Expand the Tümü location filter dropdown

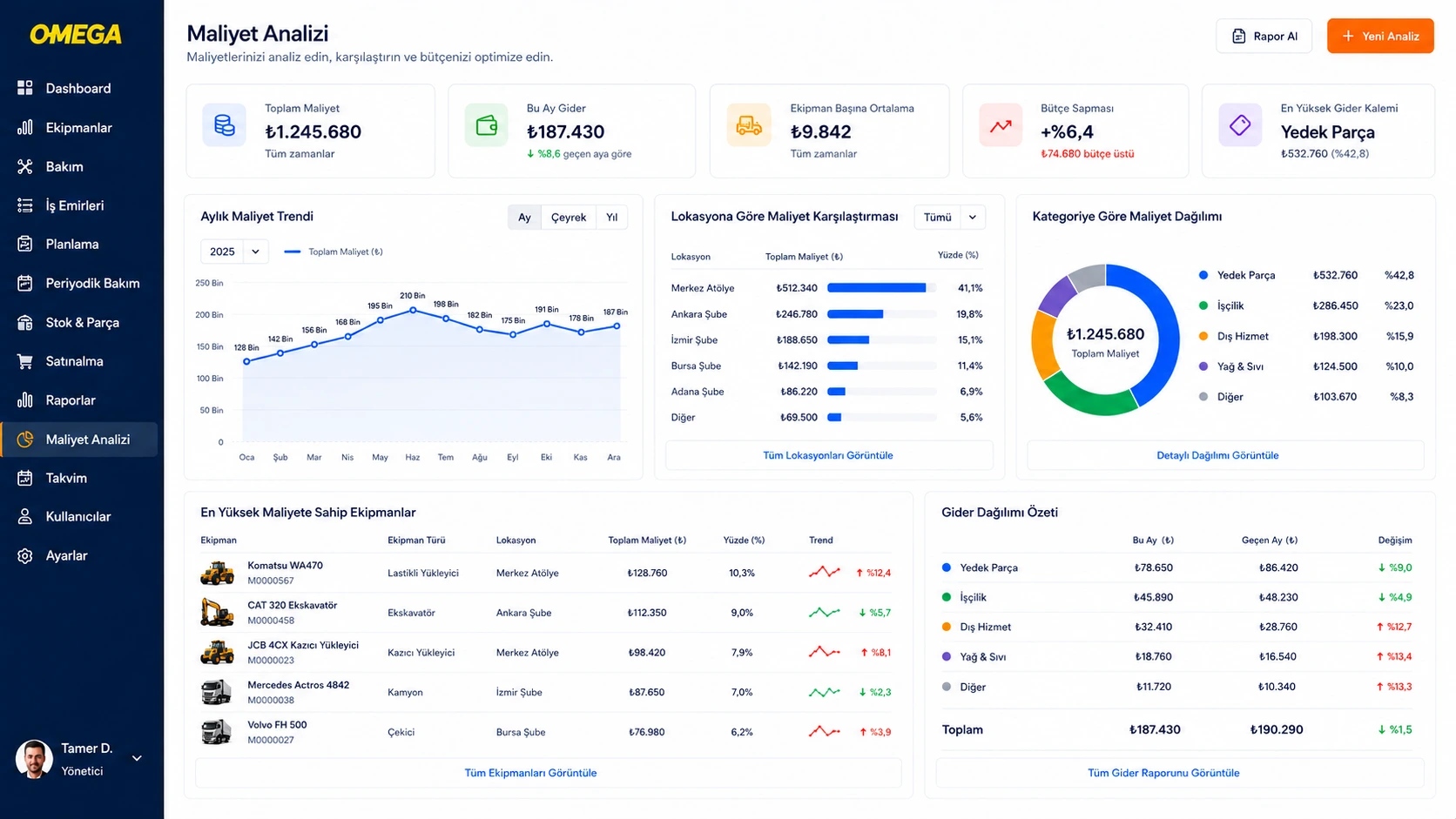click(x=949, y=218)
